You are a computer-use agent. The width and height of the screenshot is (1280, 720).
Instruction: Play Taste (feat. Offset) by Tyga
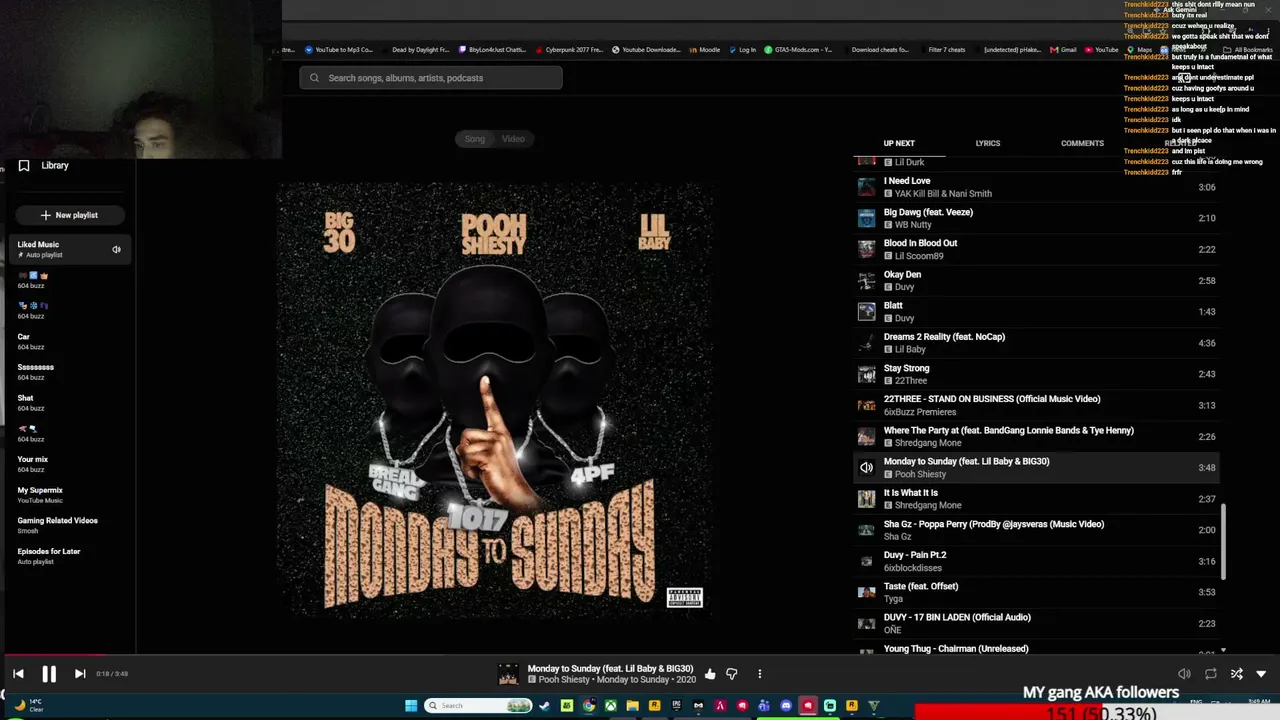tap(1037, 592)
